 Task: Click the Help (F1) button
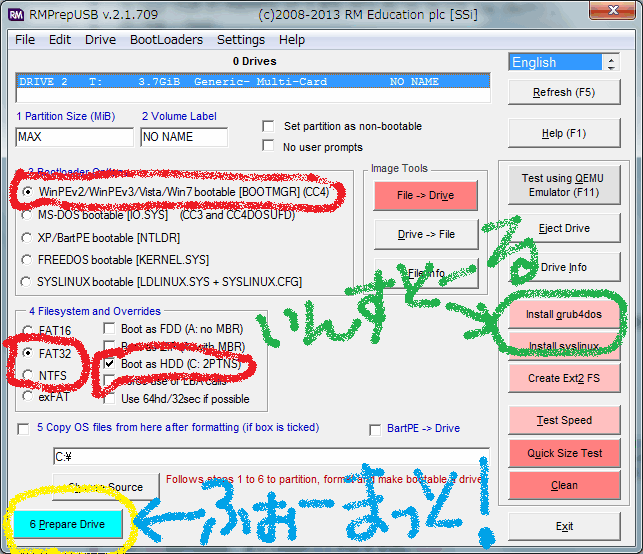[564, 133]
